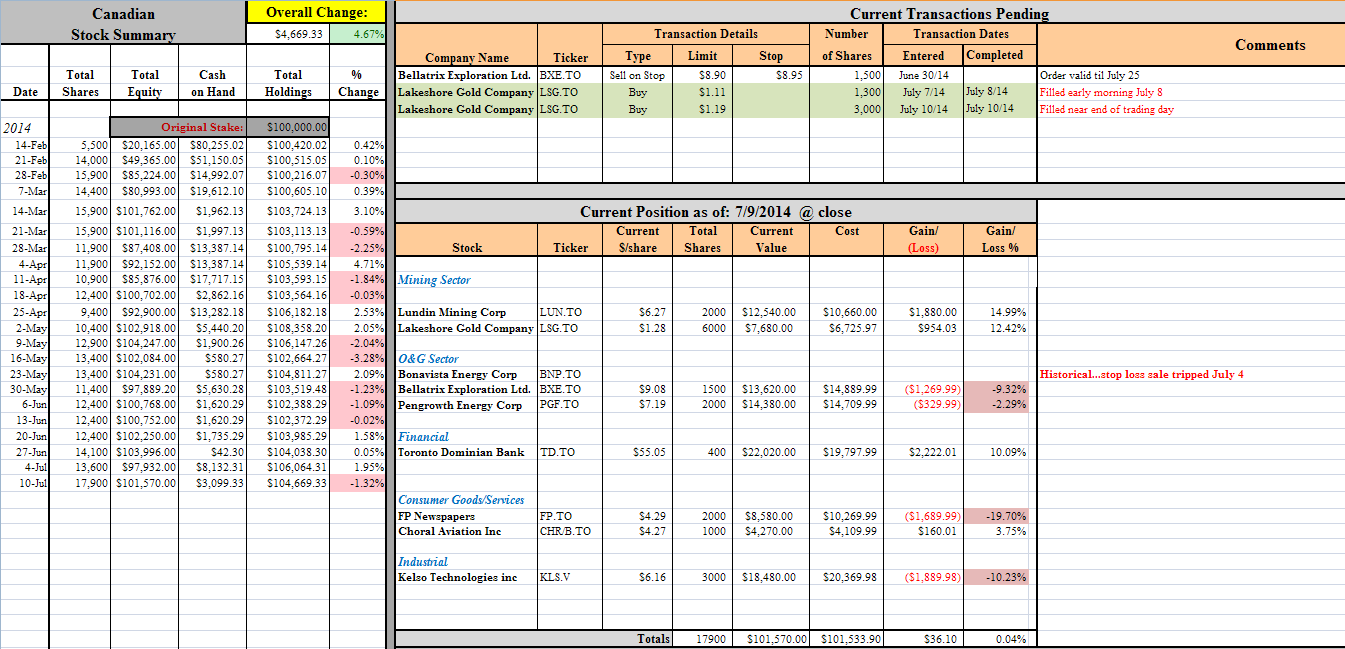Click the Sell on Stop type cell
The width and height of the screenshot is (1345, 649).
[637, 75]
